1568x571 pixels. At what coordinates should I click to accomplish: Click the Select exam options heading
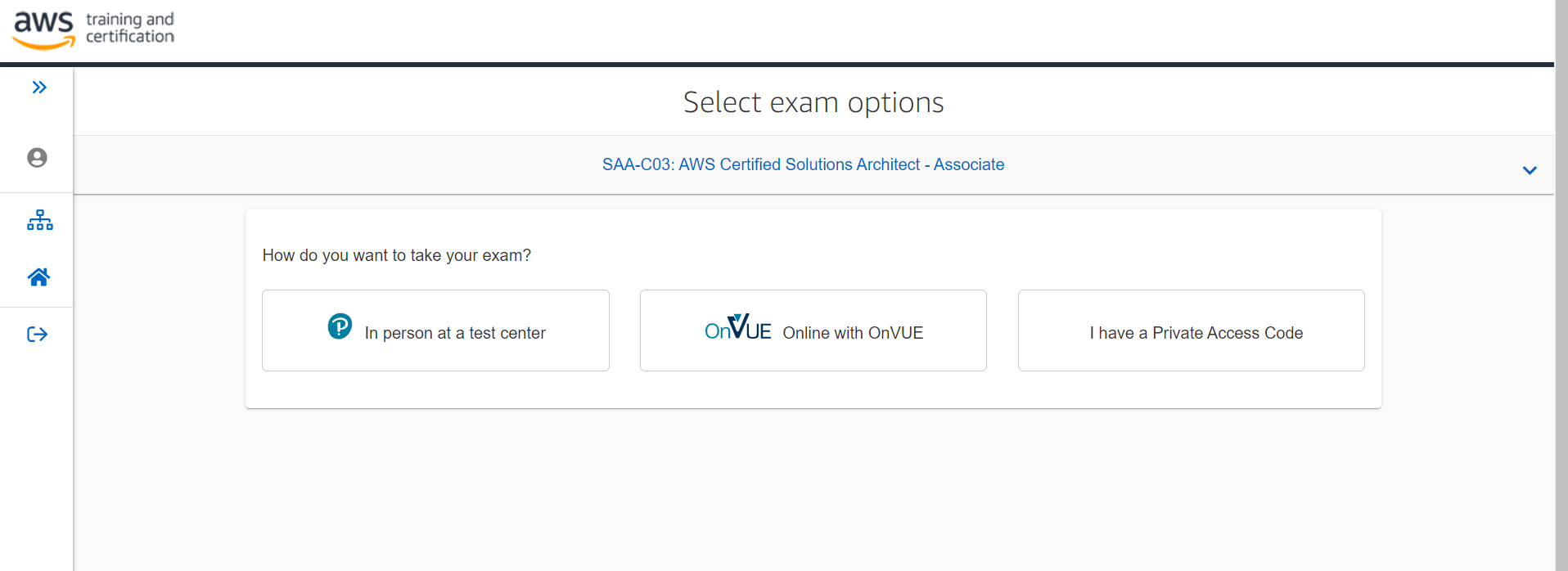coord(813,102)
